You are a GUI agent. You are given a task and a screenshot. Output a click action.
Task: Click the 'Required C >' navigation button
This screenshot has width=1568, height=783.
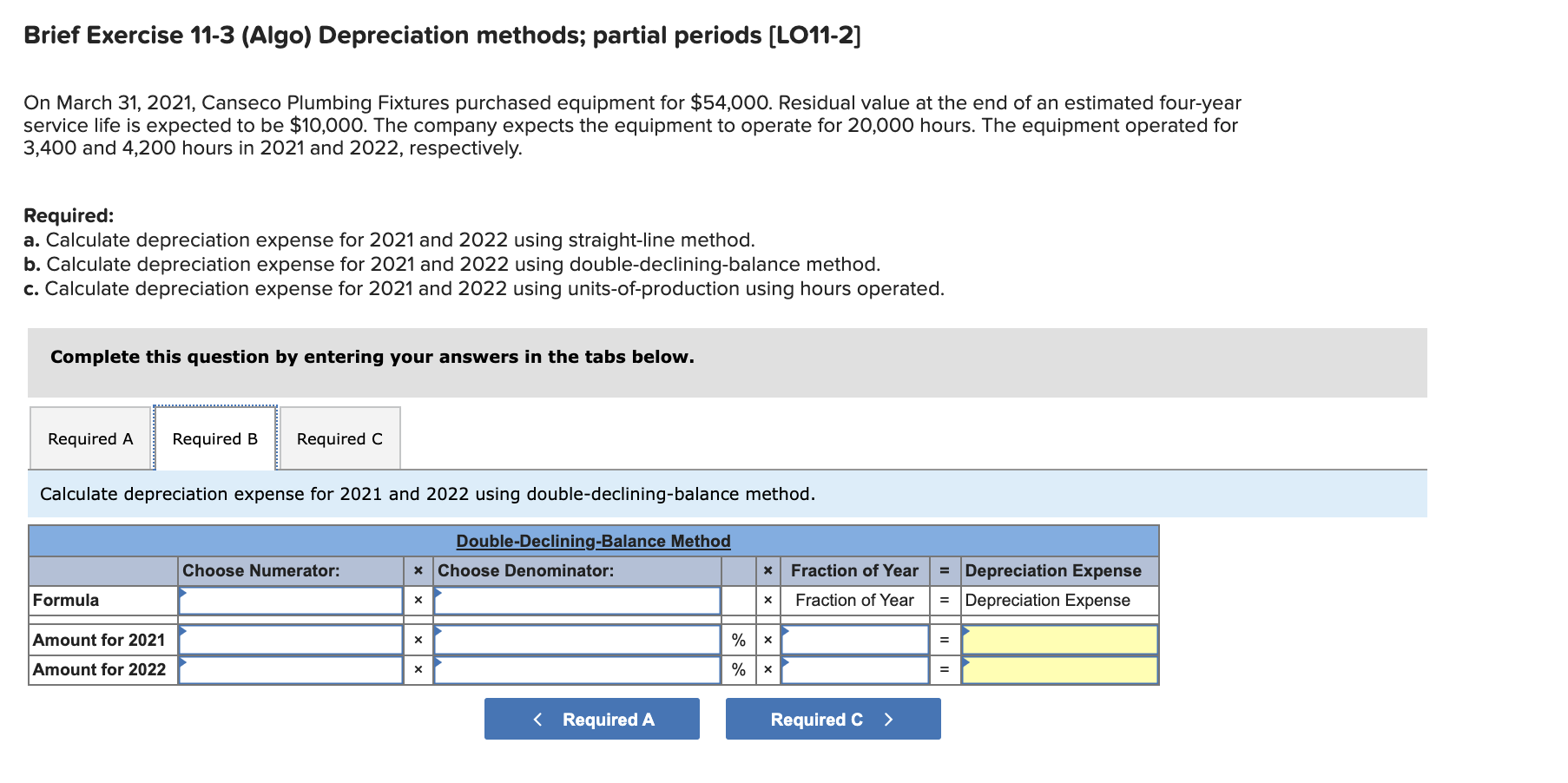831,719
